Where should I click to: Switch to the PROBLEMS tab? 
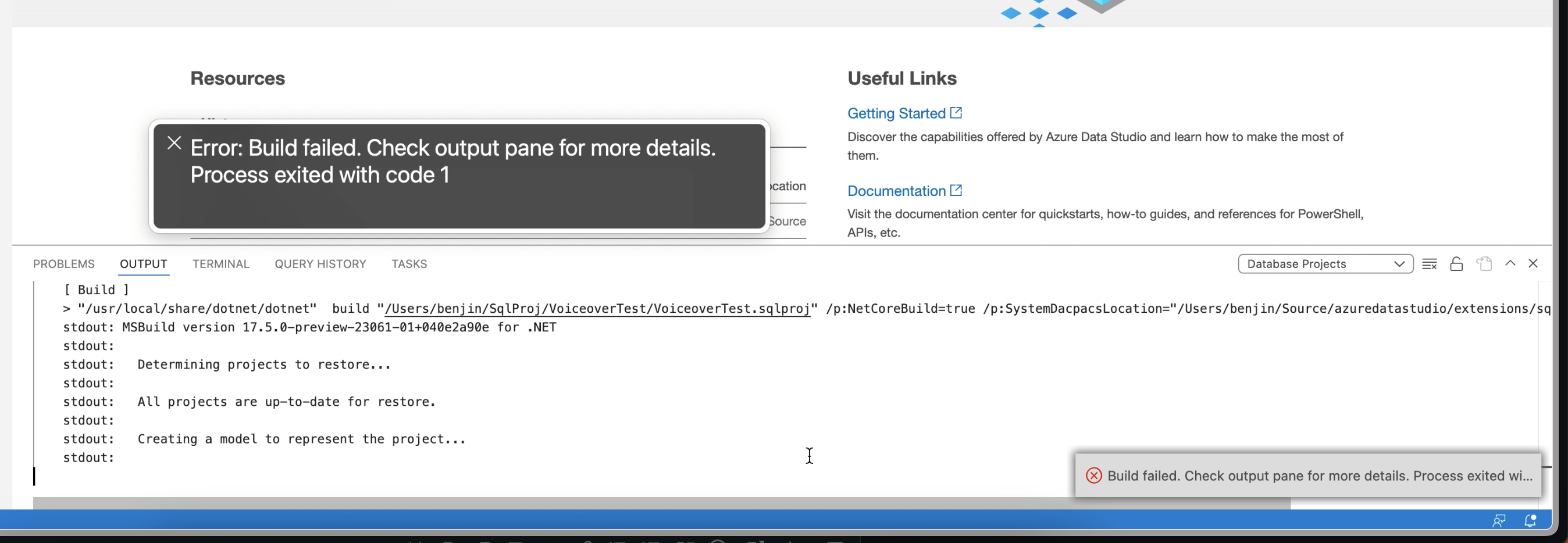[x=64, y=263]
